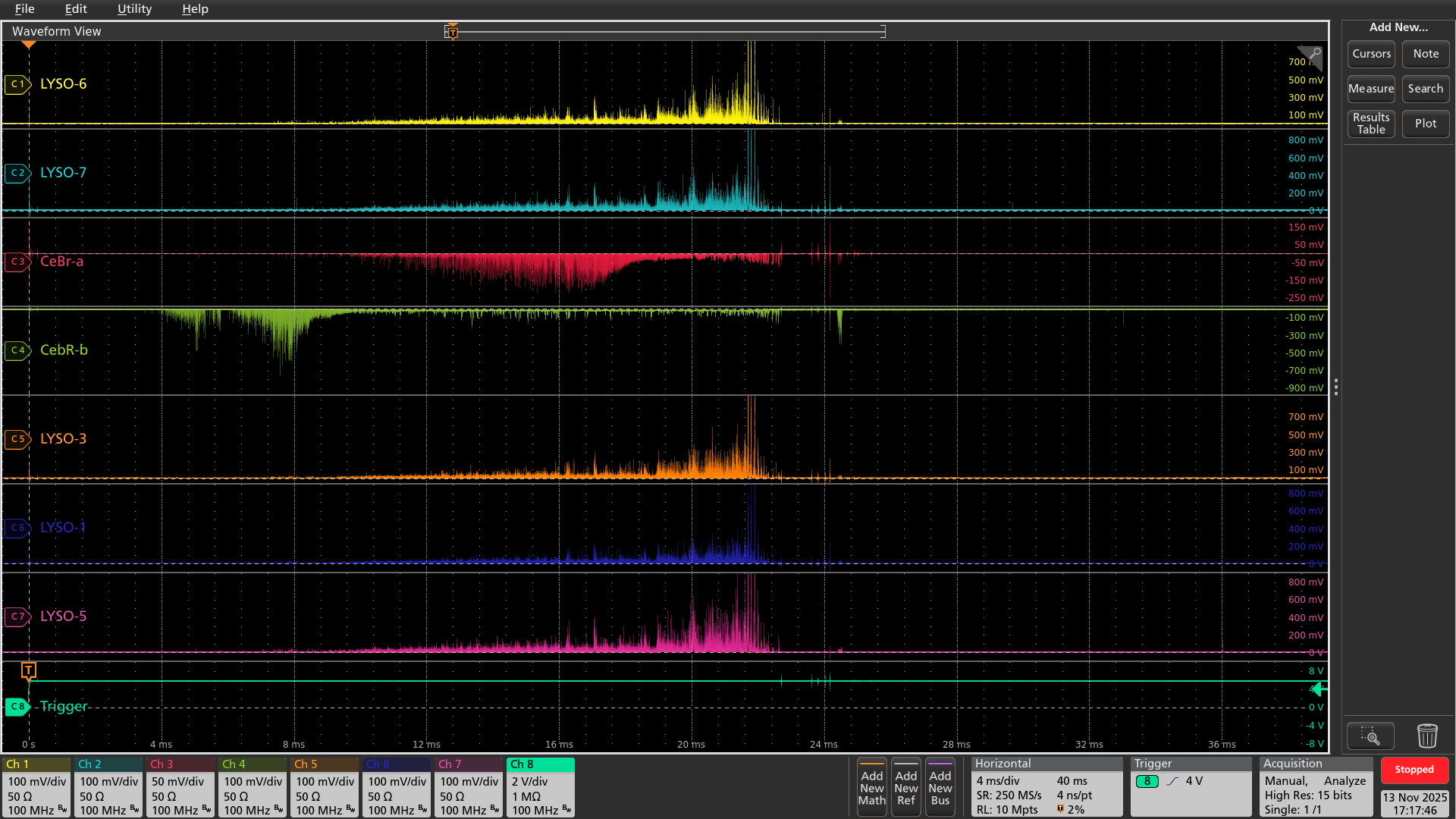Image resolution: width=1456 pixels, height=819 pixels.
Task: Click the orange trigger position T marker
Action: coord(29,670)
